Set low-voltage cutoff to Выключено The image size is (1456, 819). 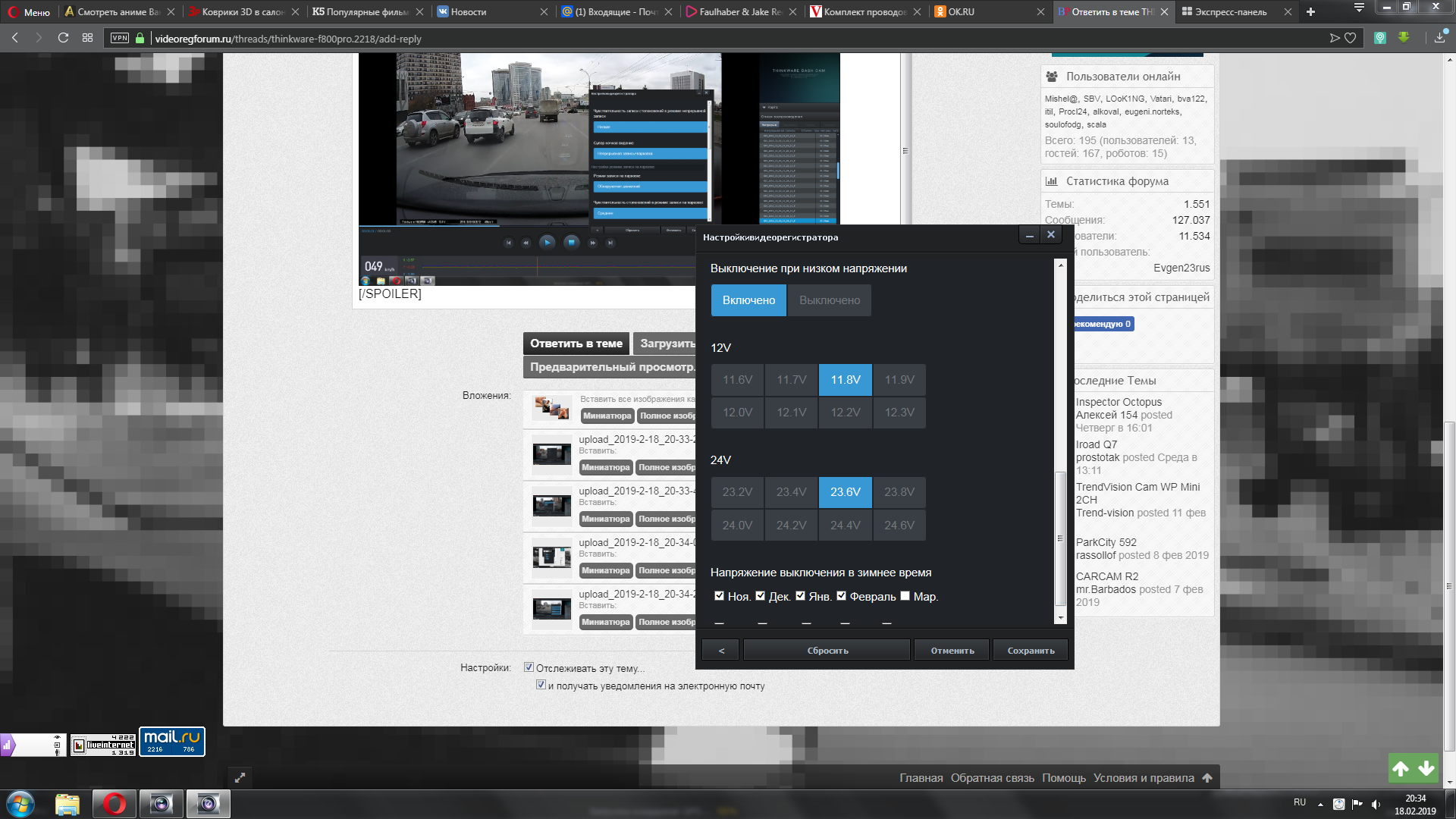829,300
